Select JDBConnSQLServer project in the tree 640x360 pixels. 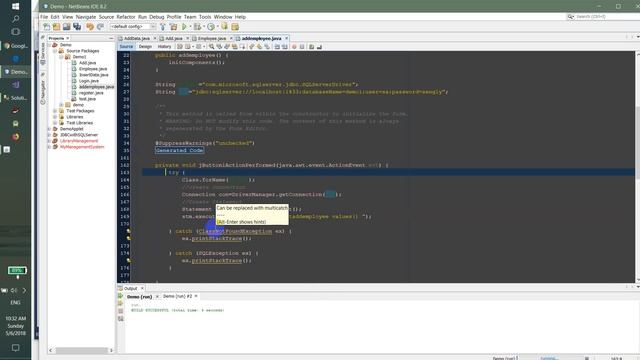click(79, 135)
